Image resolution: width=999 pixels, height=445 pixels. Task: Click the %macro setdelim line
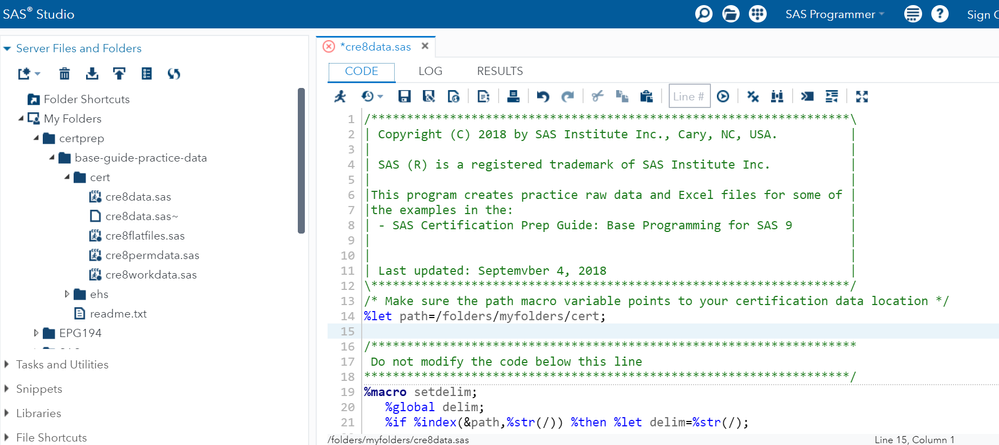(x=420, y=391)
